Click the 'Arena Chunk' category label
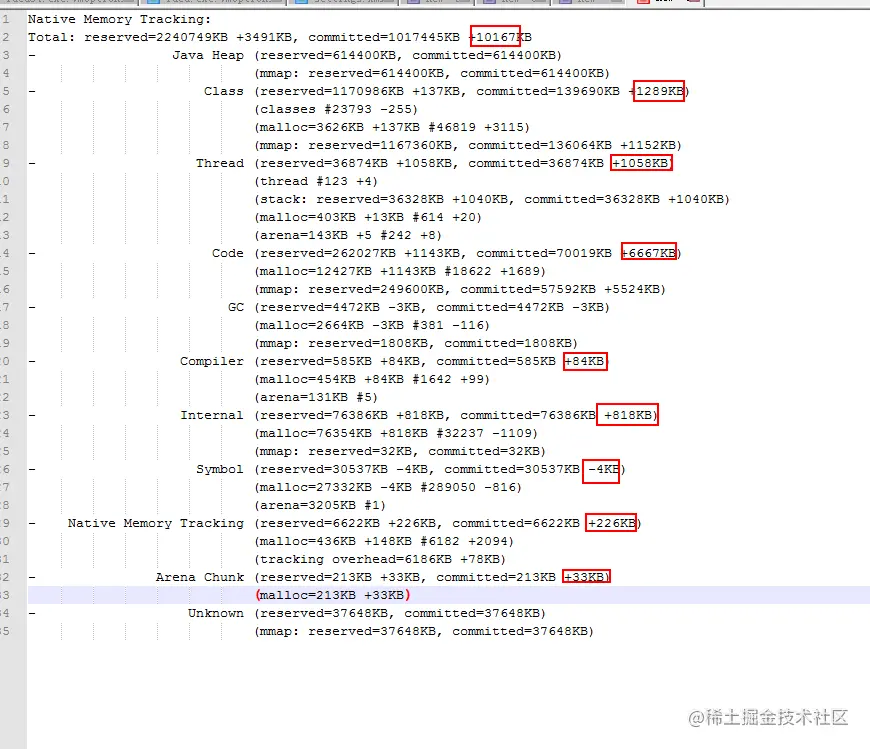Viewport: 870px width, 749px height. click(x=200, y=578)
